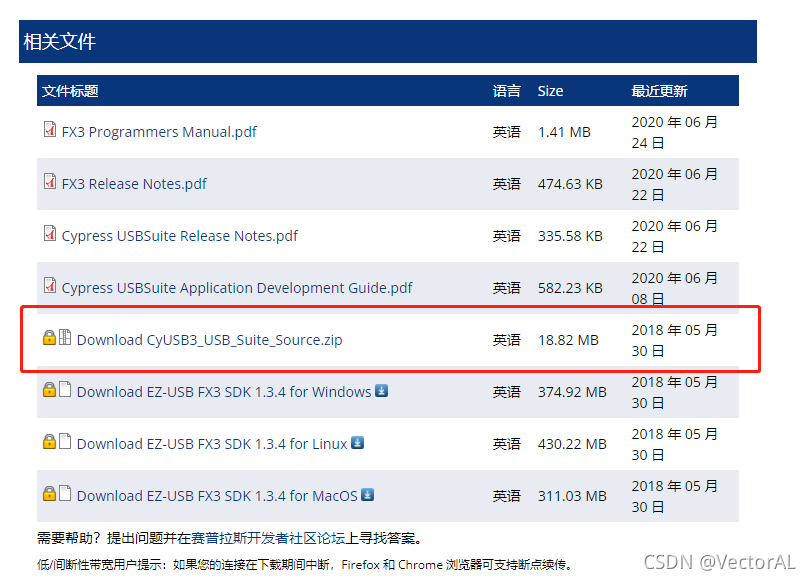Click lock icon on SDK for Windows row

(x=49, y=389)
